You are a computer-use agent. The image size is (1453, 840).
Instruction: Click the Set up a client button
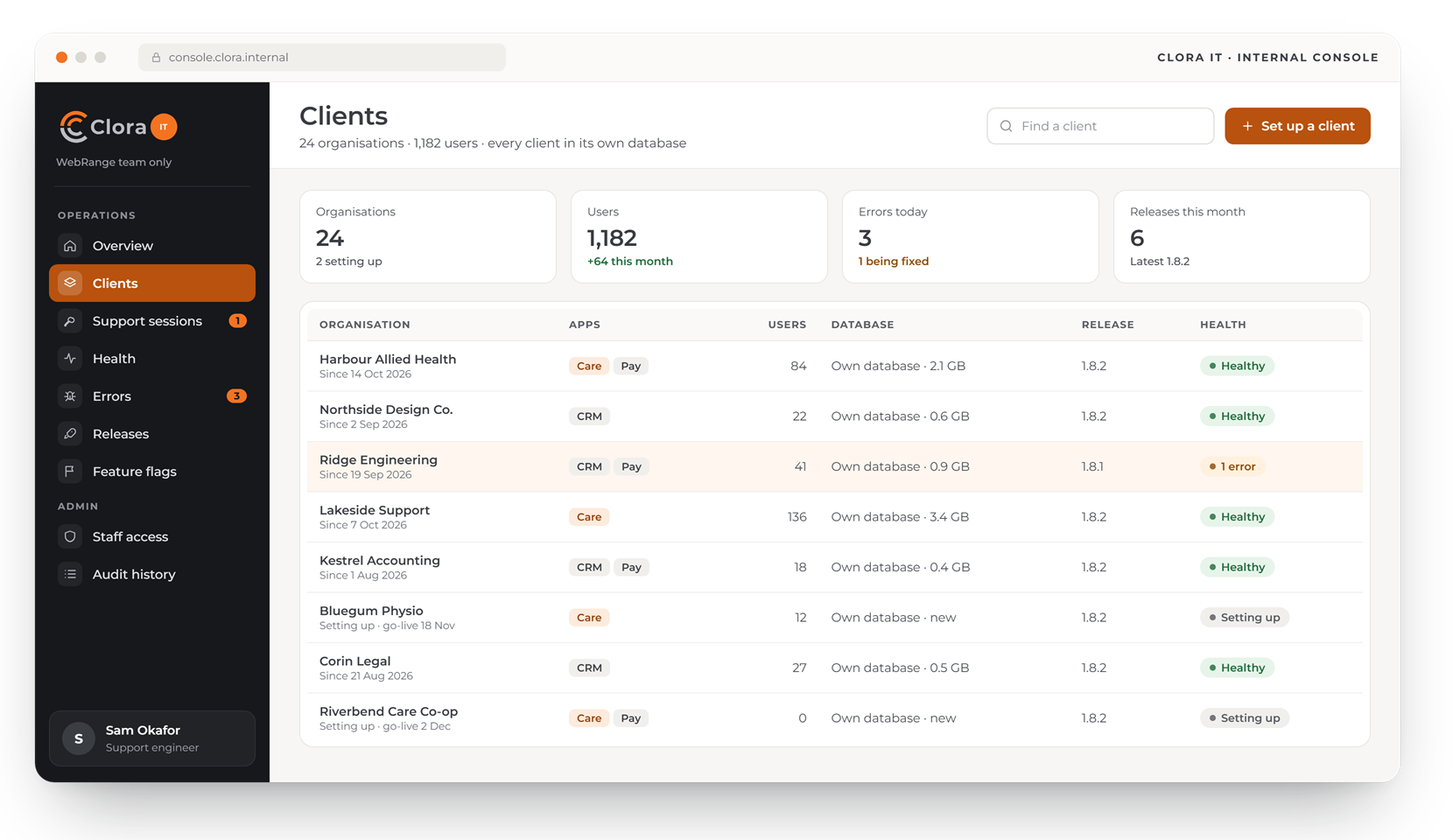pos(1297,126)
